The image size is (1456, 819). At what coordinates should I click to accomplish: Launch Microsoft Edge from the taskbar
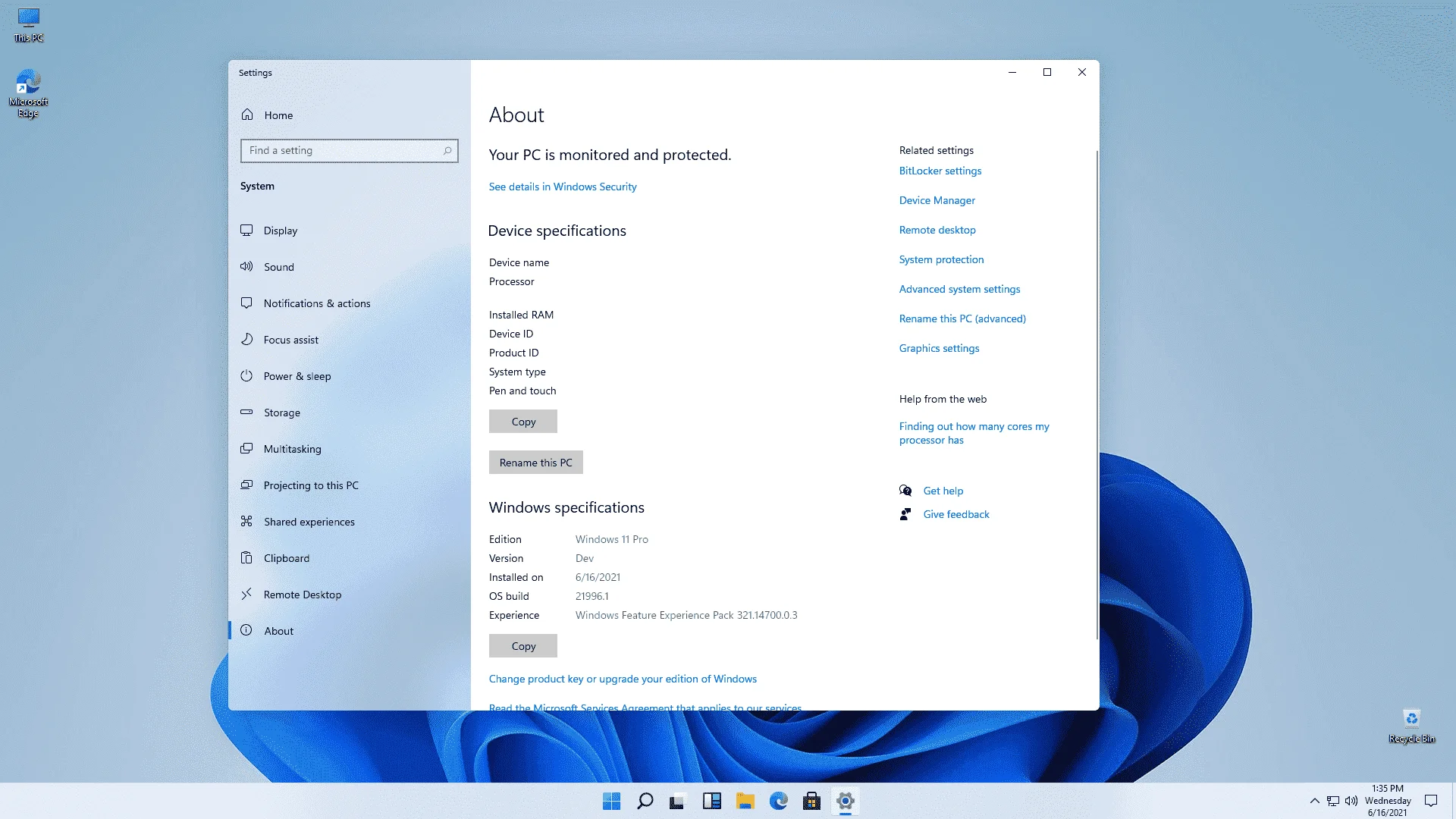click(779, 801)
